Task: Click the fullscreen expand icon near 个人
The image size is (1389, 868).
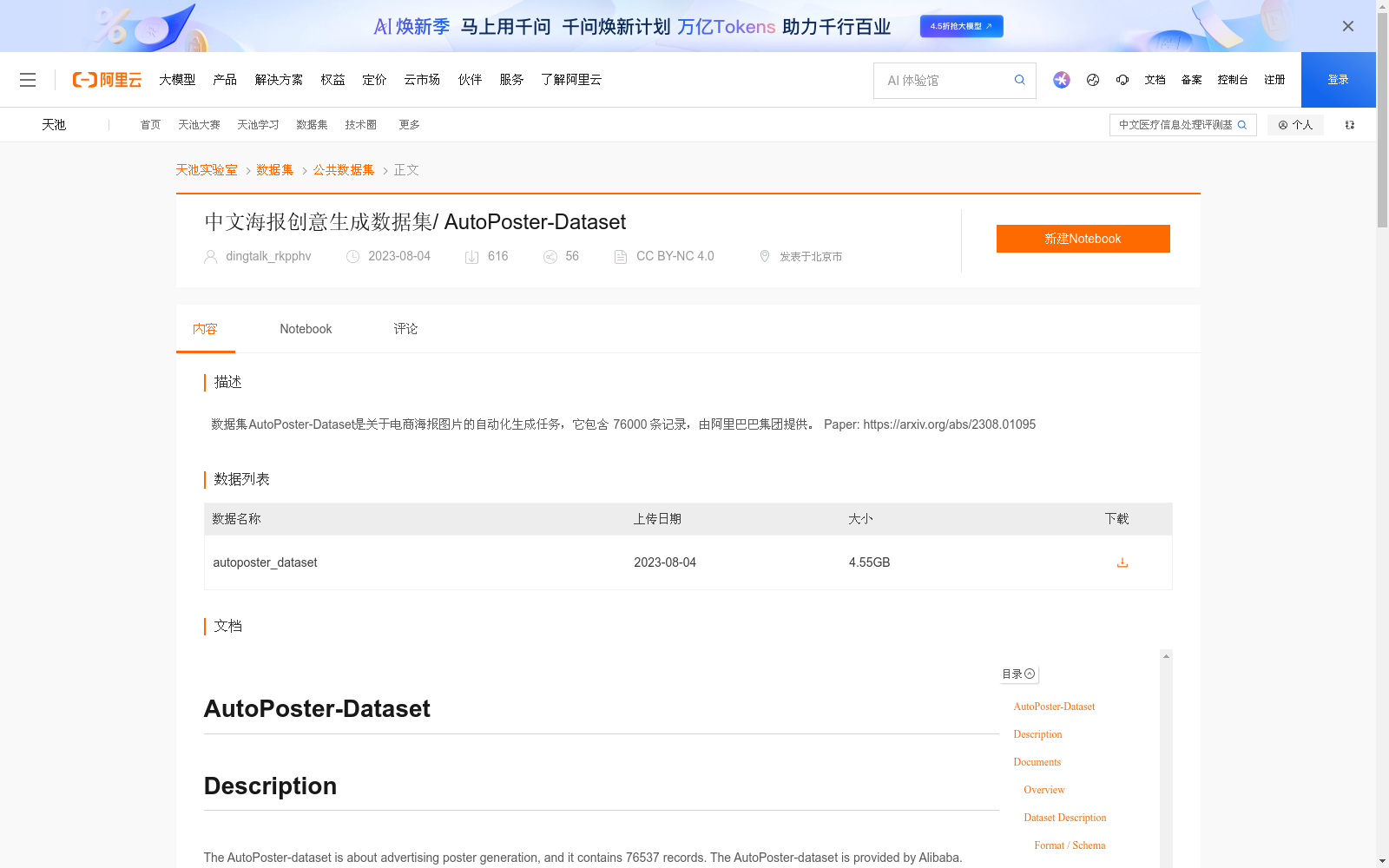Action: pyautogui.click(x=1350, y=125)
